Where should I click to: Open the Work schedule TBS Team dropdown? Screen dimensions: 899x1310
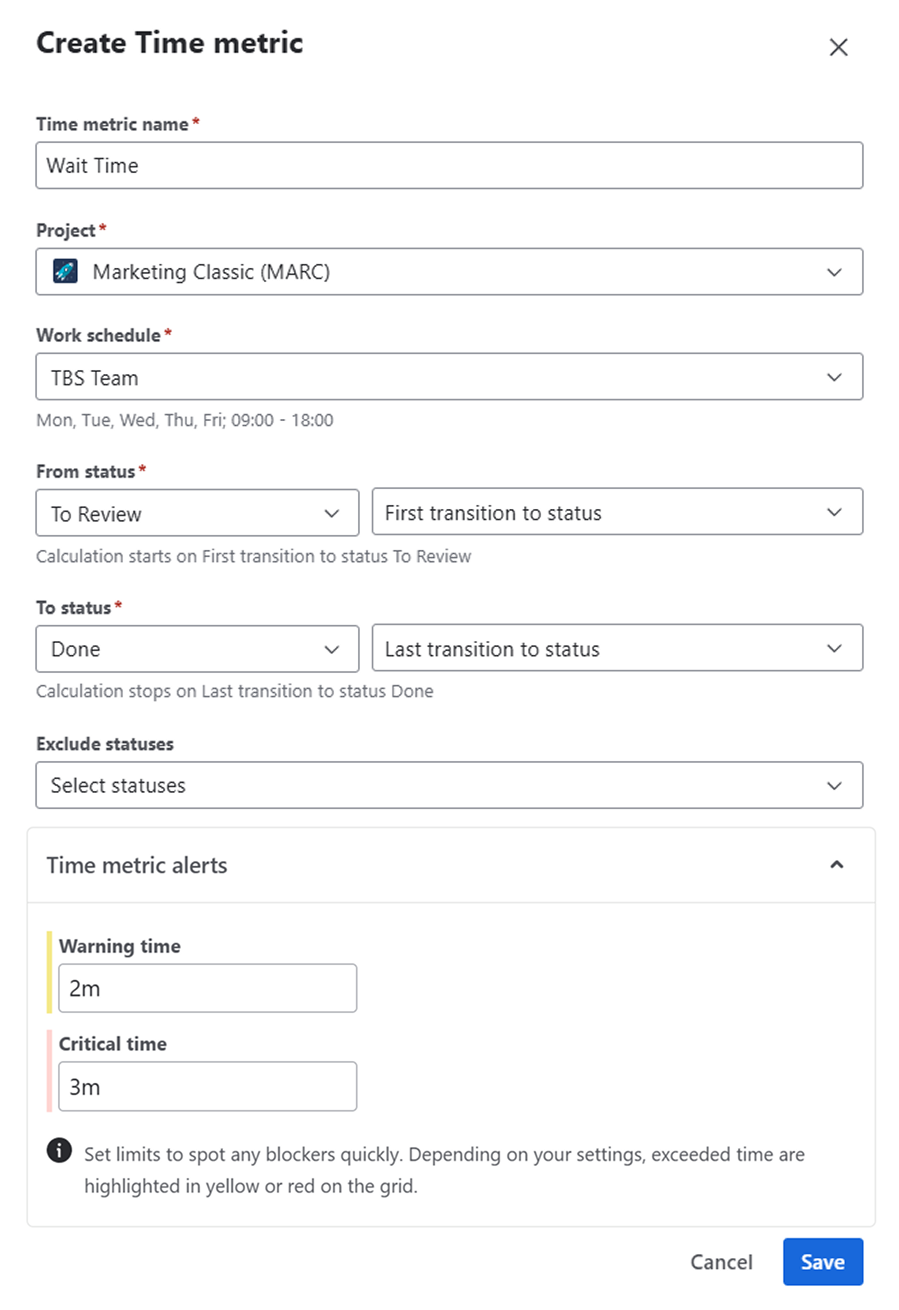[x=449, y=376]
